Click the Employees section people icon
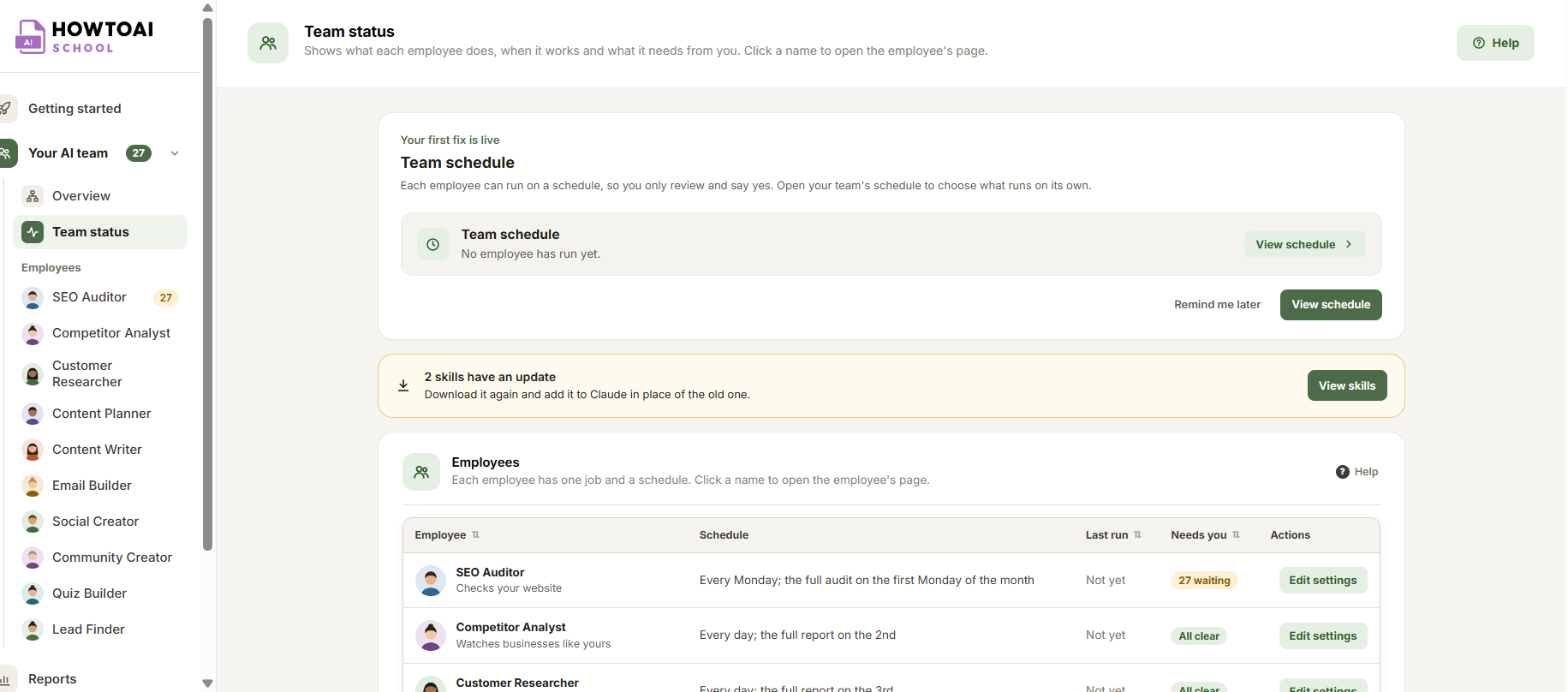Image resolution: width=1568 pixels, height=692 pixels. (421, 471)
